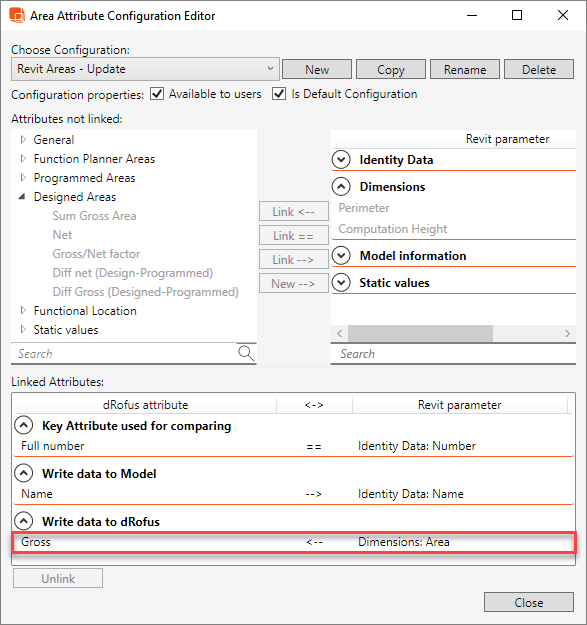The height and width of the screenshot is (625, 587).
Task: Expand the Functional Location tree node
Action: tap(23, 310)
